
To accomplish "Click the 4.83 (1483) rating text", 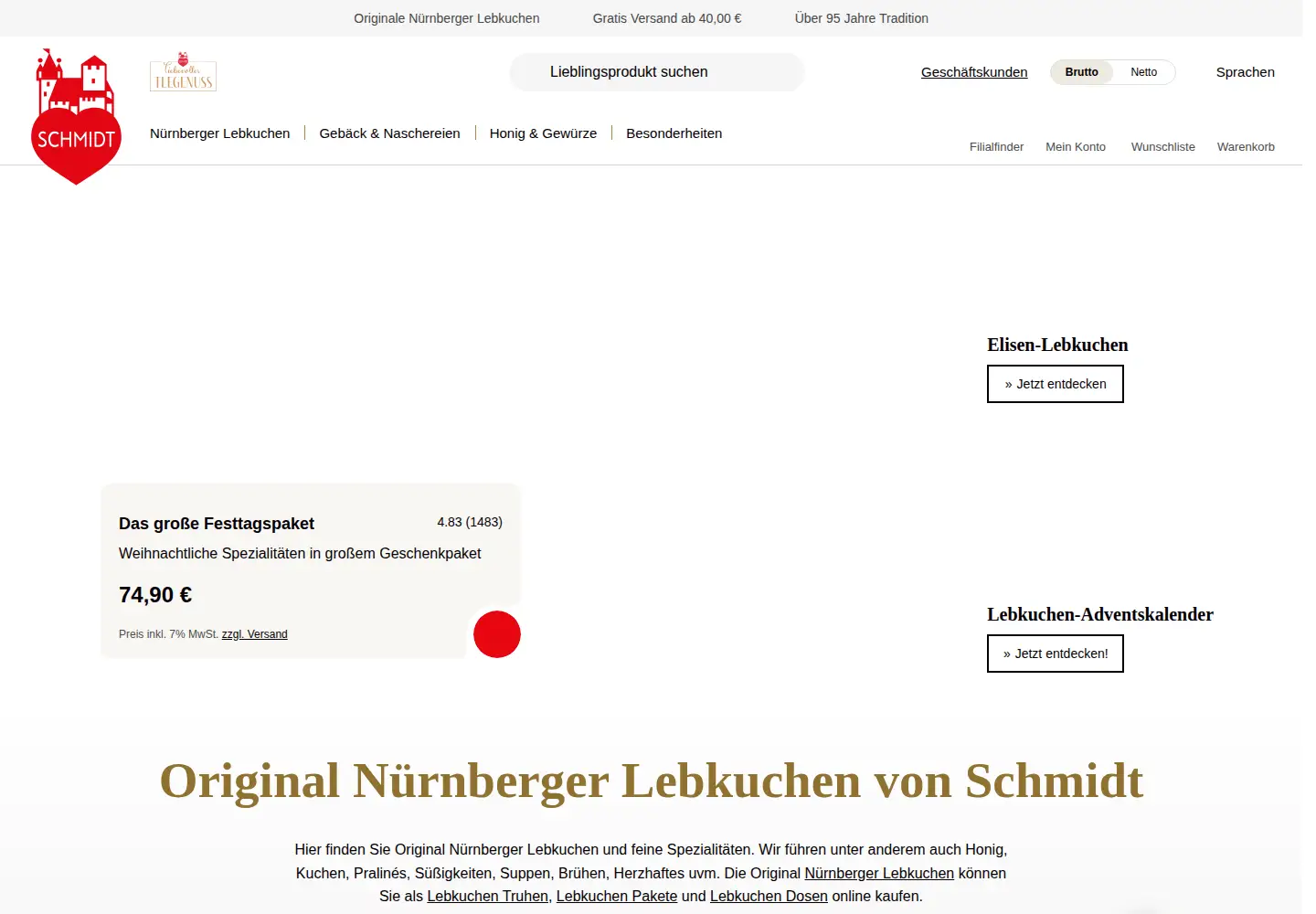I will 470,522.
